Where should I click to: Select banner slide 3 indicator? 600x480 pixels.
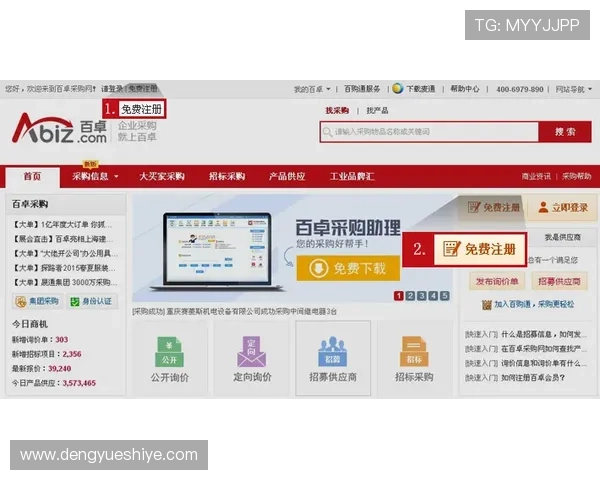pos(422,296)
